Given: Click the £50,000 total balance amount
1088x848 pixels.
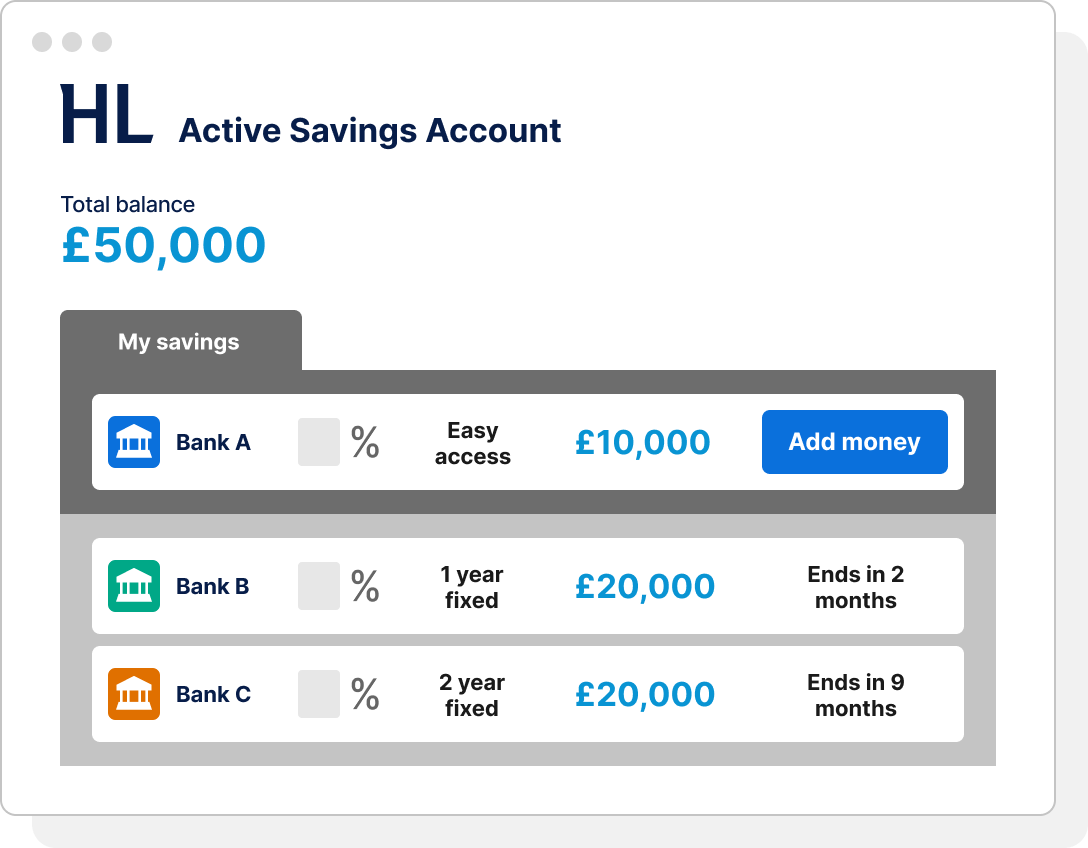Looking at the screenshot, I should click(x=164, y=246).
